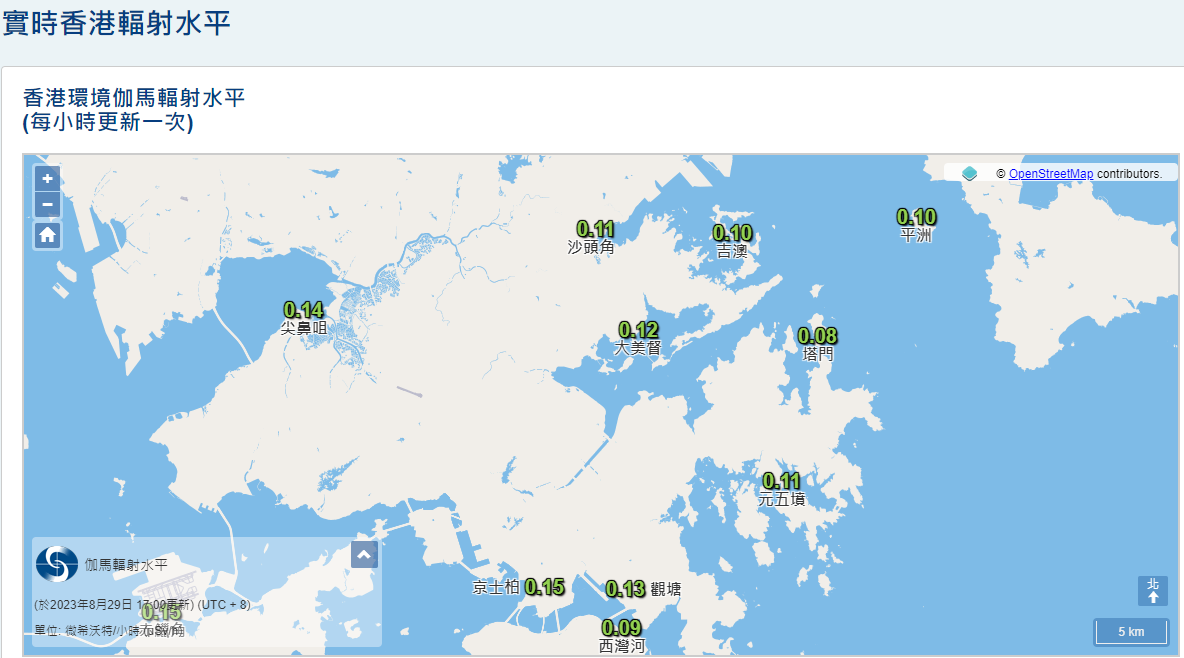Screen dimensions: 1184x658
Task: Zoom in on the radiation map
Action: (47, 179)
